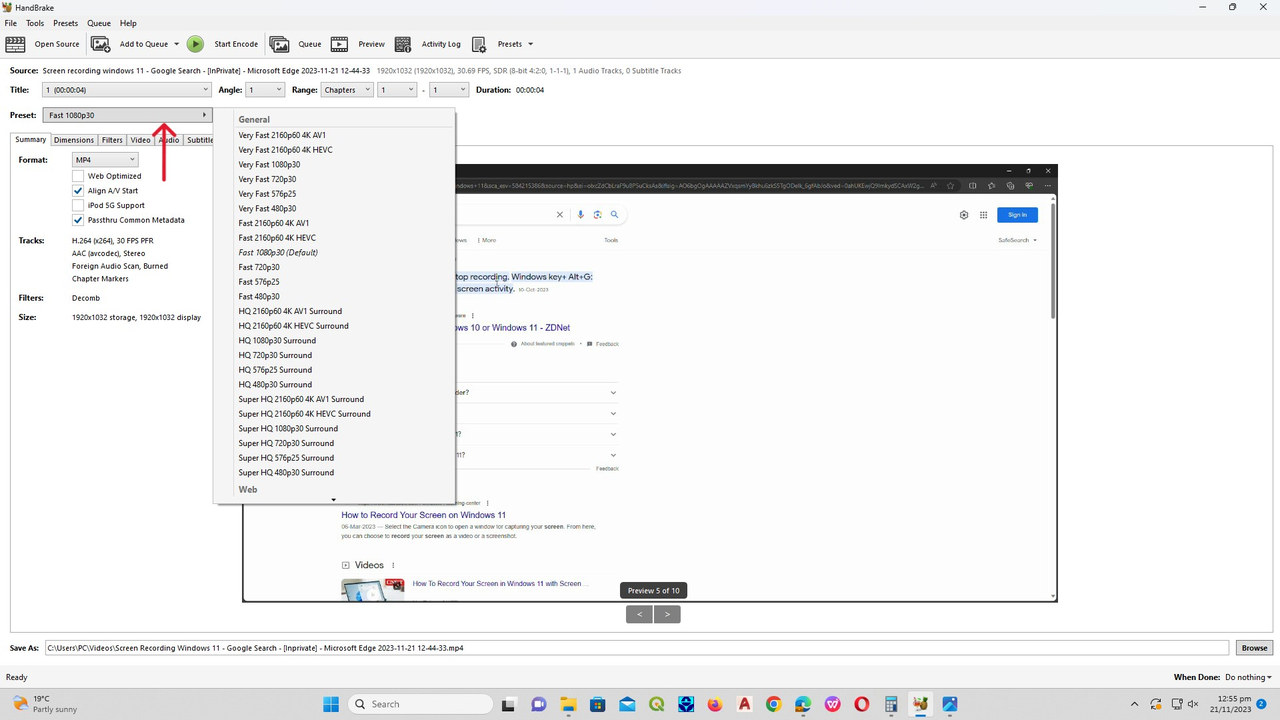Click the green Start Encode play button
Screen dimensions: 1280x720
tap(195, 44)
